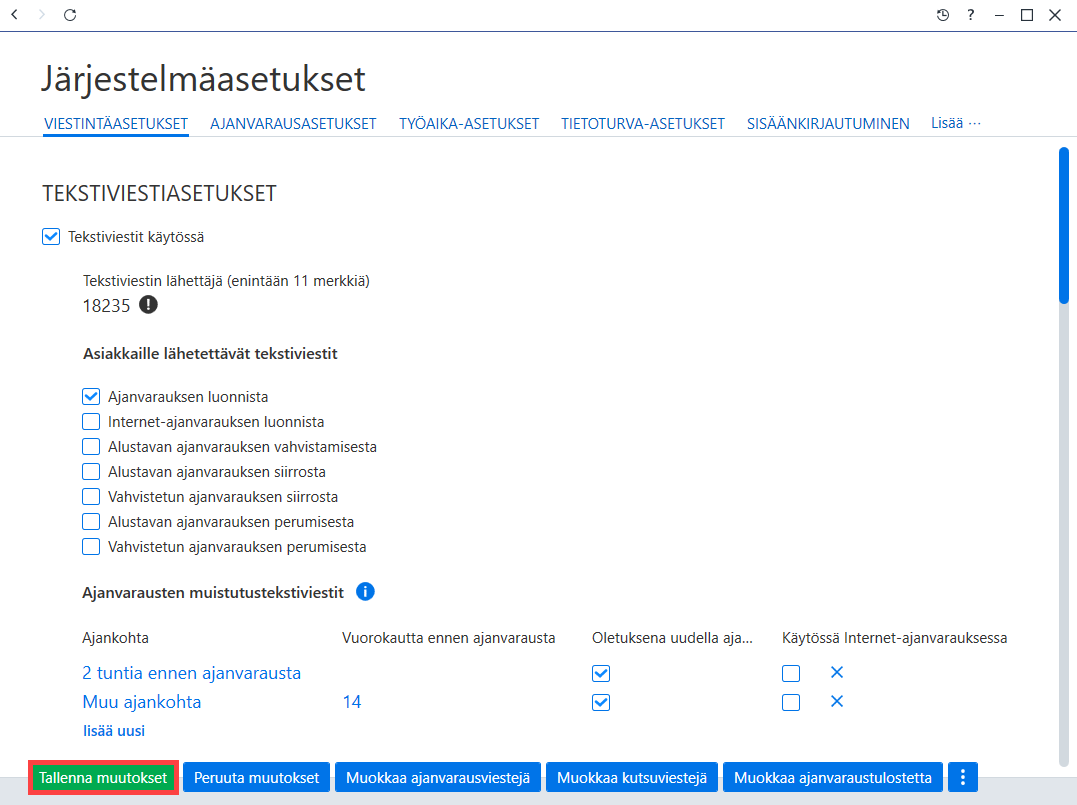
Task: Open the TIETOTURVA-ASETUKSET tab
Action: pos(643,124)
